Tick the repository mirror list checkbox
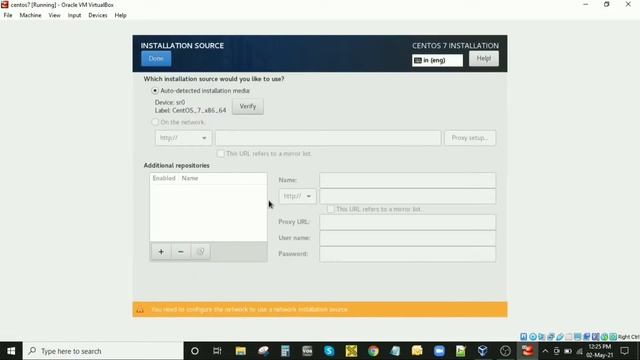The width and height of the screenshot is (640, 360). tap(330, 209)
